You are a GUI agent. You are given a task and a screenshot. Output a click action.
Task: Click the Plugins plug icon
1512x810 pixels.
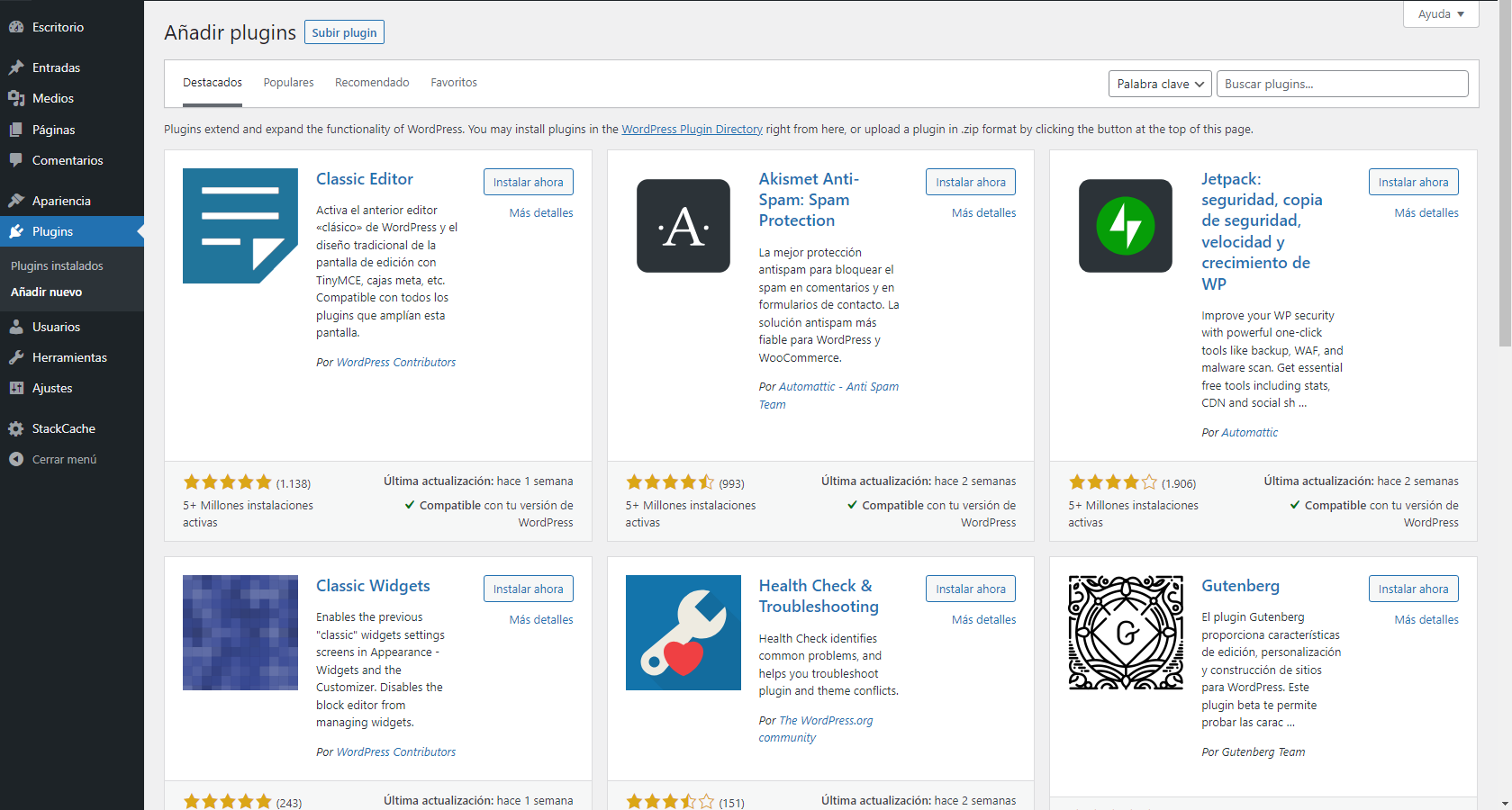[x=16, y=231]
